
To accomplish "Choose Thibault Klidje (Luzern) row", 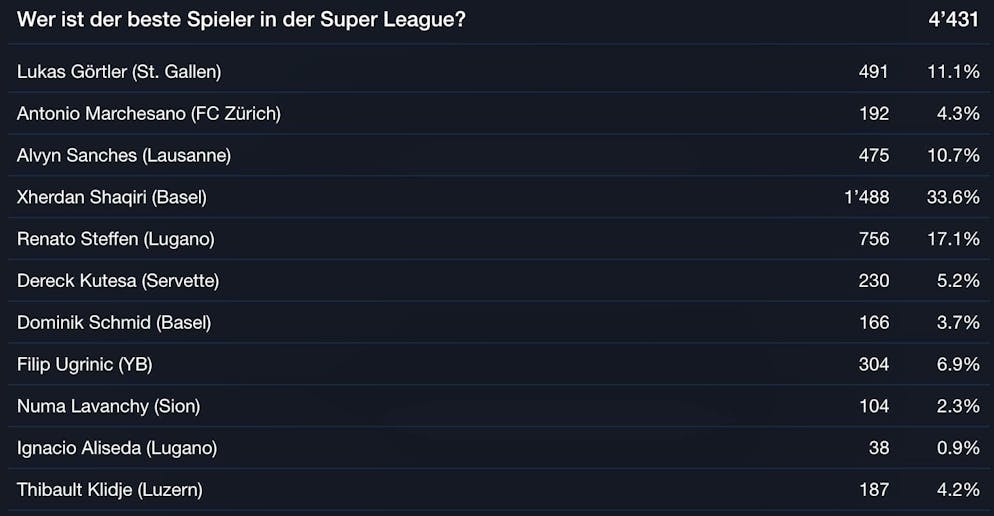I will [110, 490].
